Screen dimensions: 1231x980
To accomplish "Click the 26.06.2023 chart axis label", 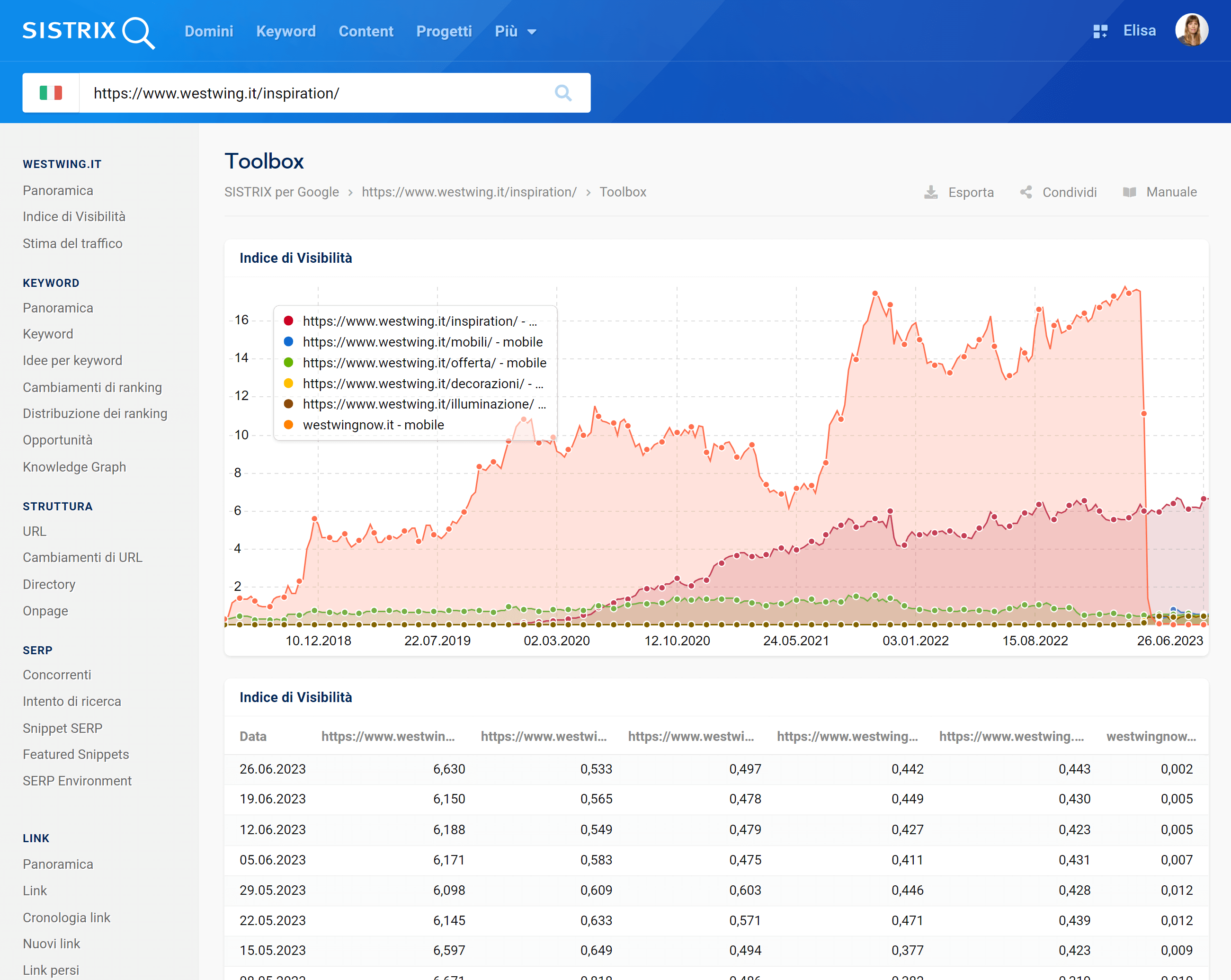I will [x=1170, y=641].
